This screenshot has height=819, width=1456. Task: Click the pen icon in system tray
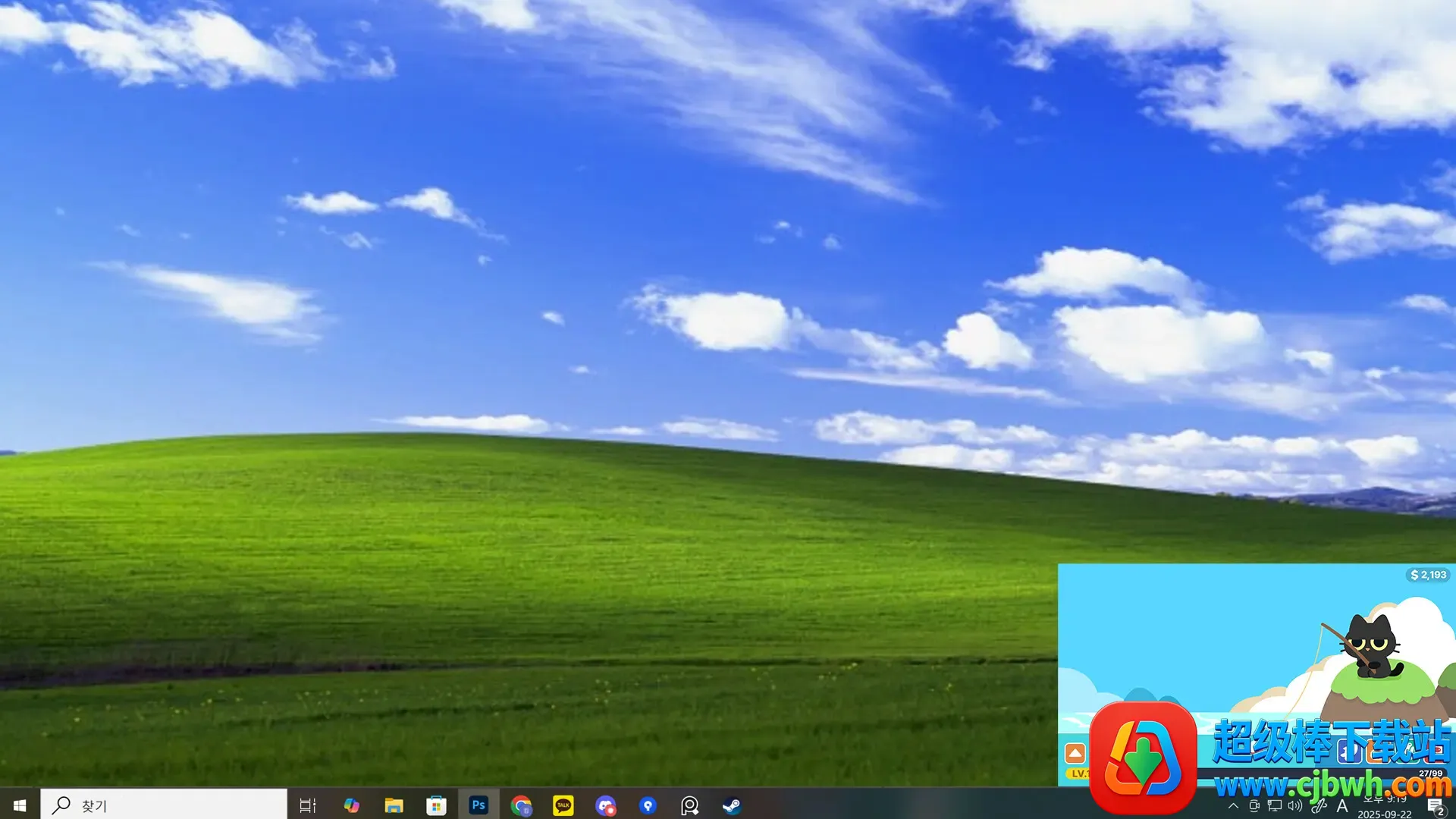tap(1319, 806)
